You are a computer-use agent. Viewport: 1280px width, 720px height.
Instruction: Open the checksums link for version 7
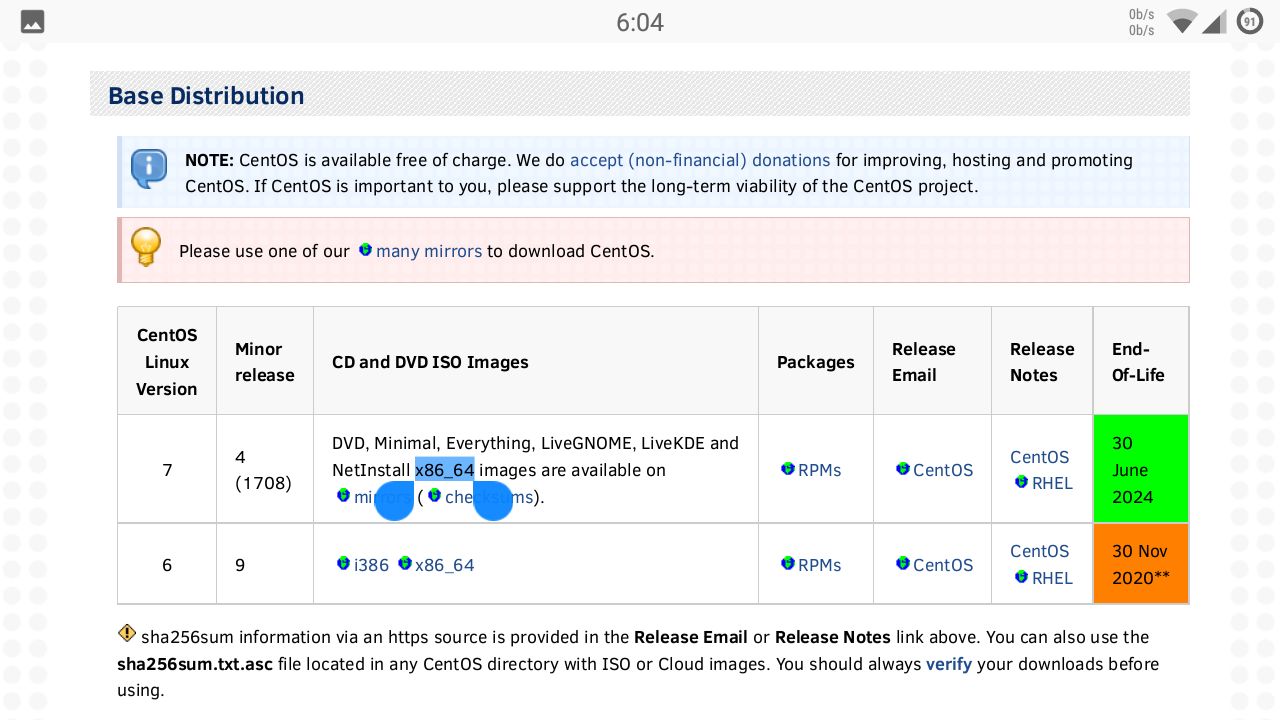[x=489, y=497]
